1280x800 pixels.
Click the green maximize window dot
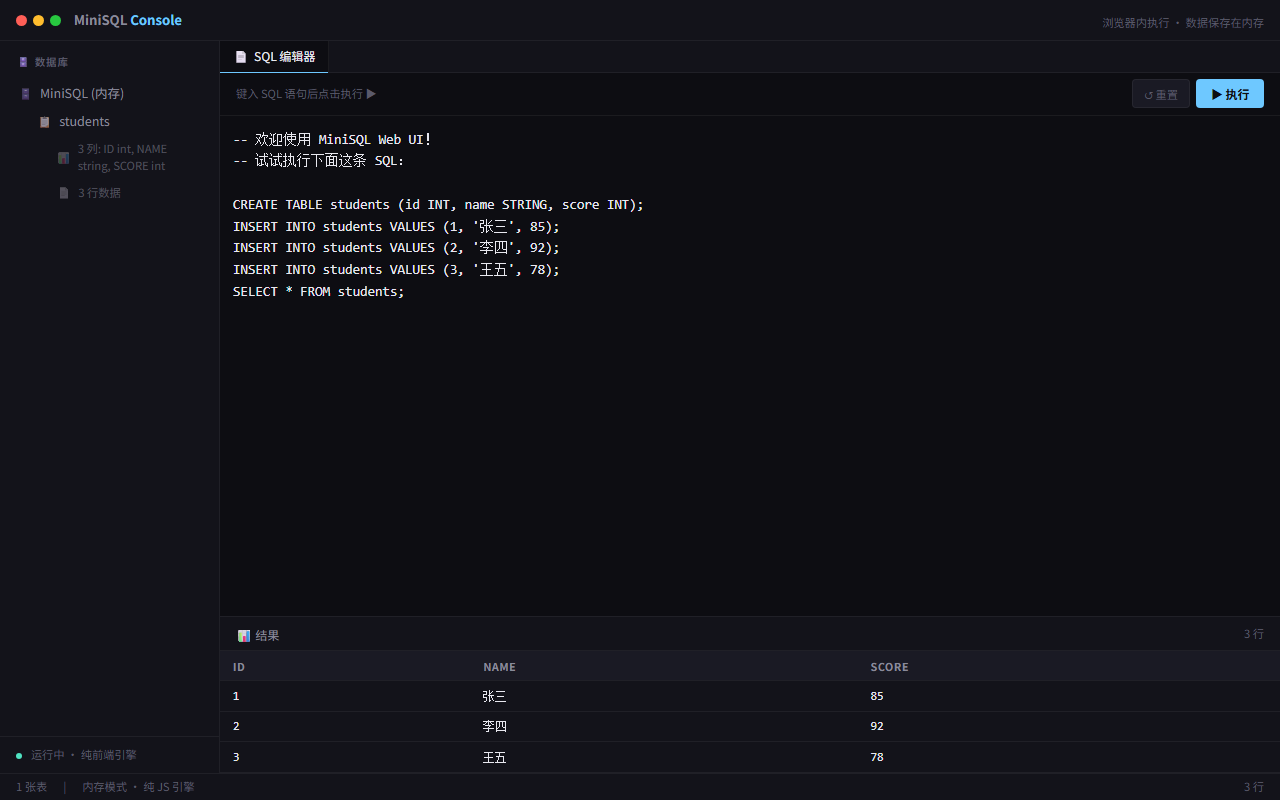tap(56, 20)
